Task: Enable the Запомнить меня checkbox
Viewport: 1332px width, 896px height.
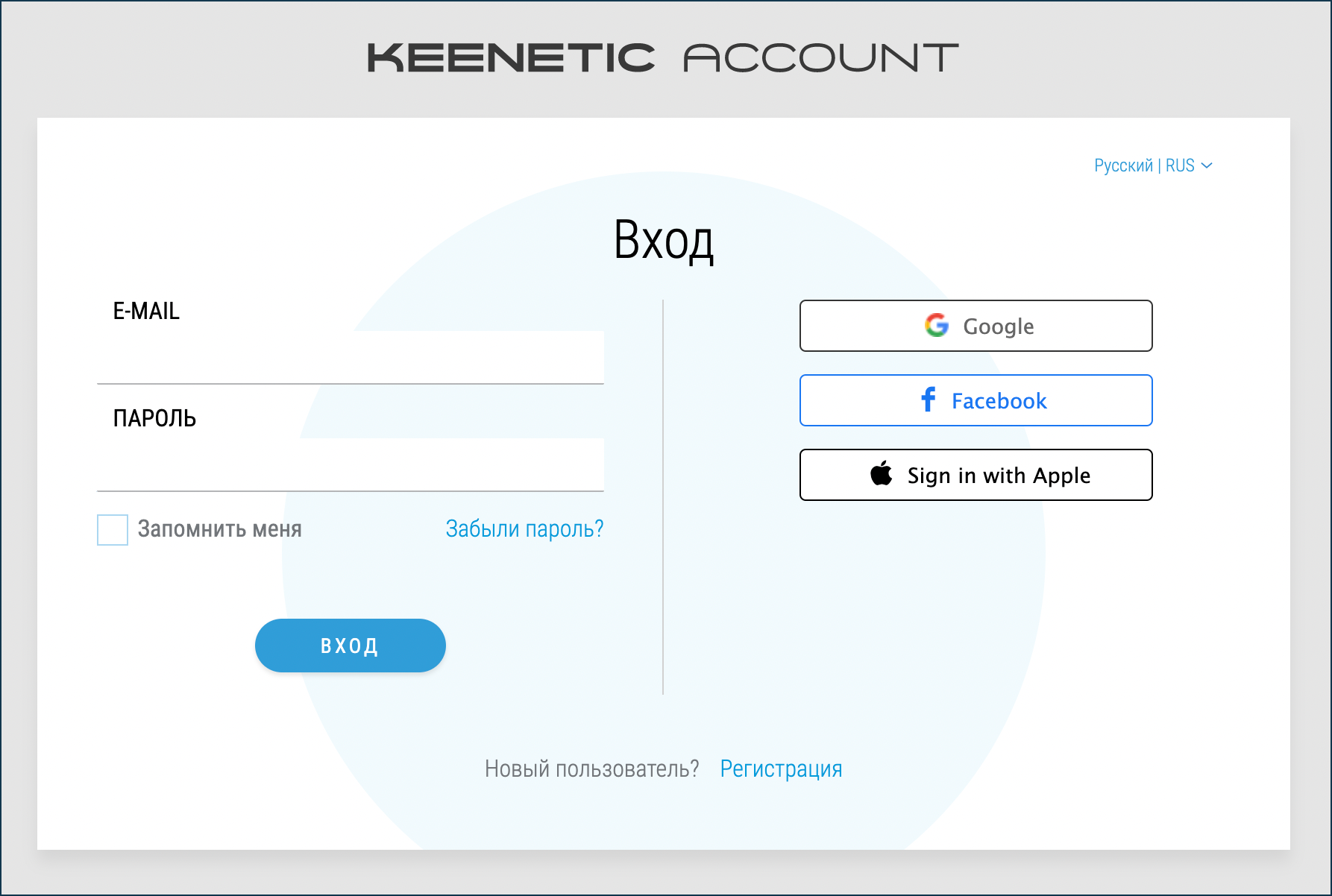Action: pyautogui.click(x=113, y=530)
